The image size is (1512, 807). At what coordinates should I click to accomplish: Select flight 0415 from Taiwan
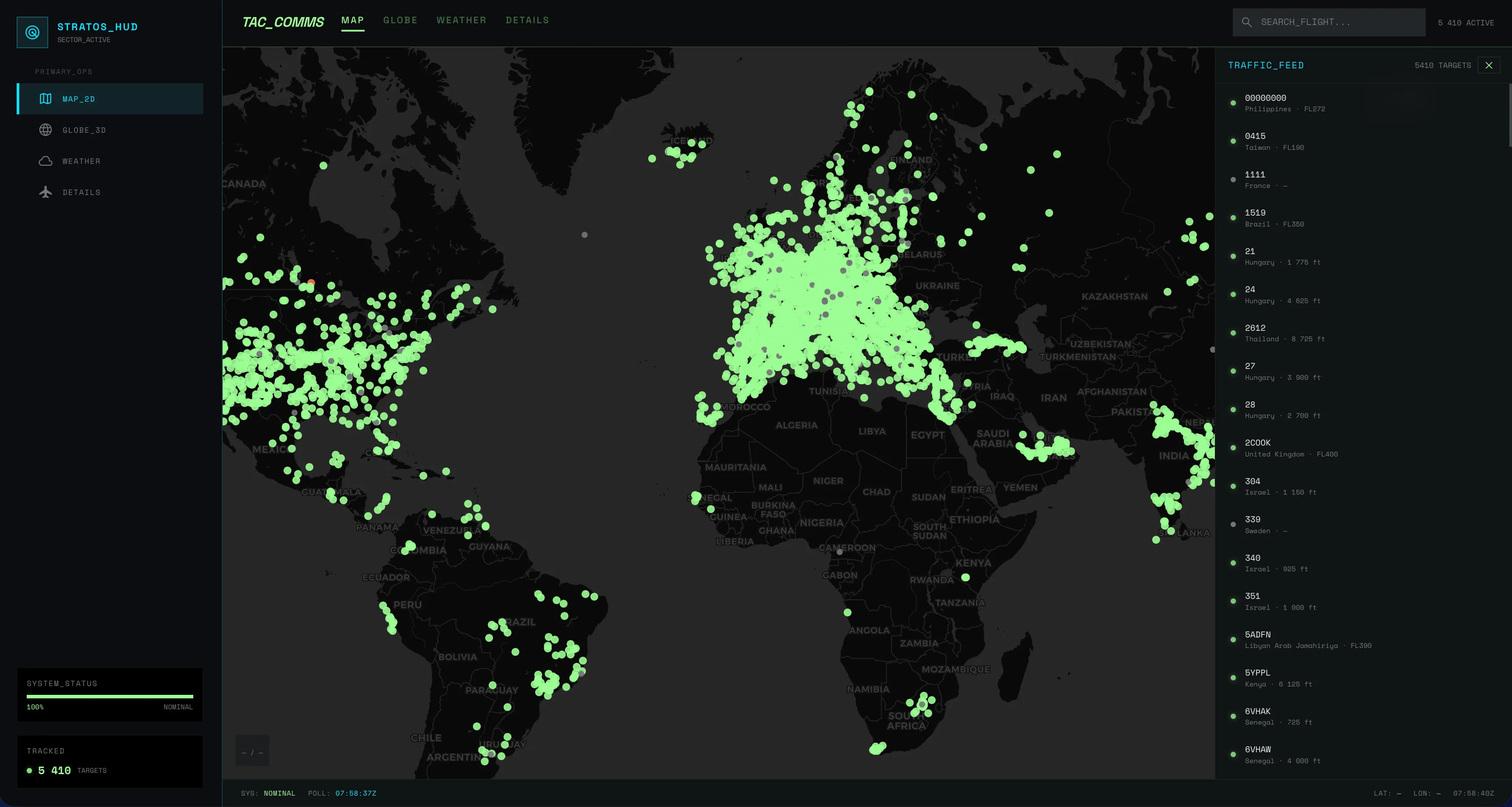1362,142
